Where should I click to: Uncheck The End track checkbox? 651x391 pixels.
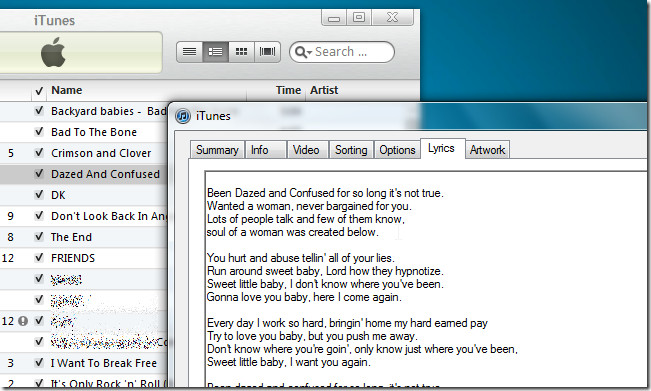click(39, 236)
